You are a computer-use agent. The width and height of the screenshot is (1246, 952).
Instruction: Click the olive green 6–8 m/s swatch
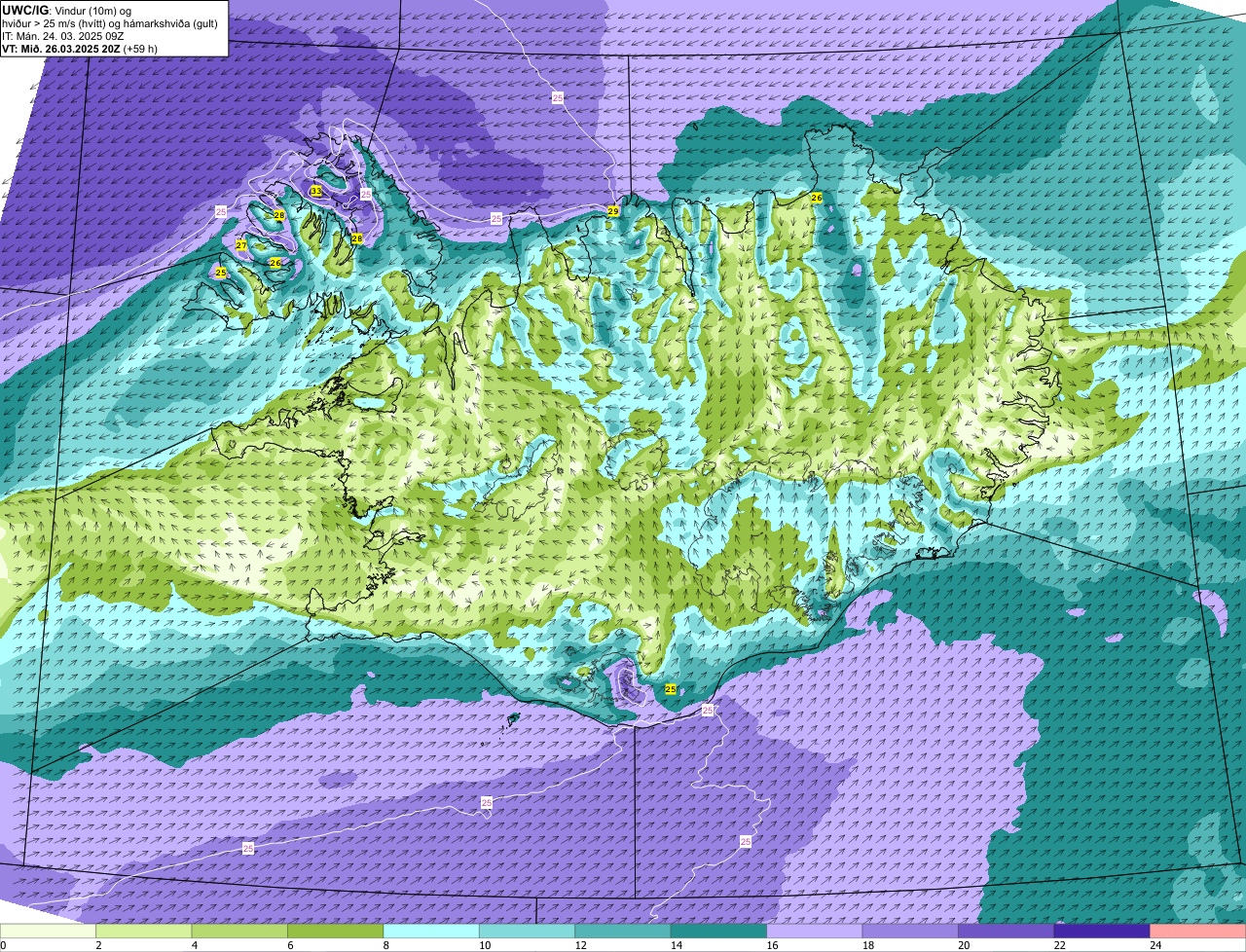pos(336,931)
